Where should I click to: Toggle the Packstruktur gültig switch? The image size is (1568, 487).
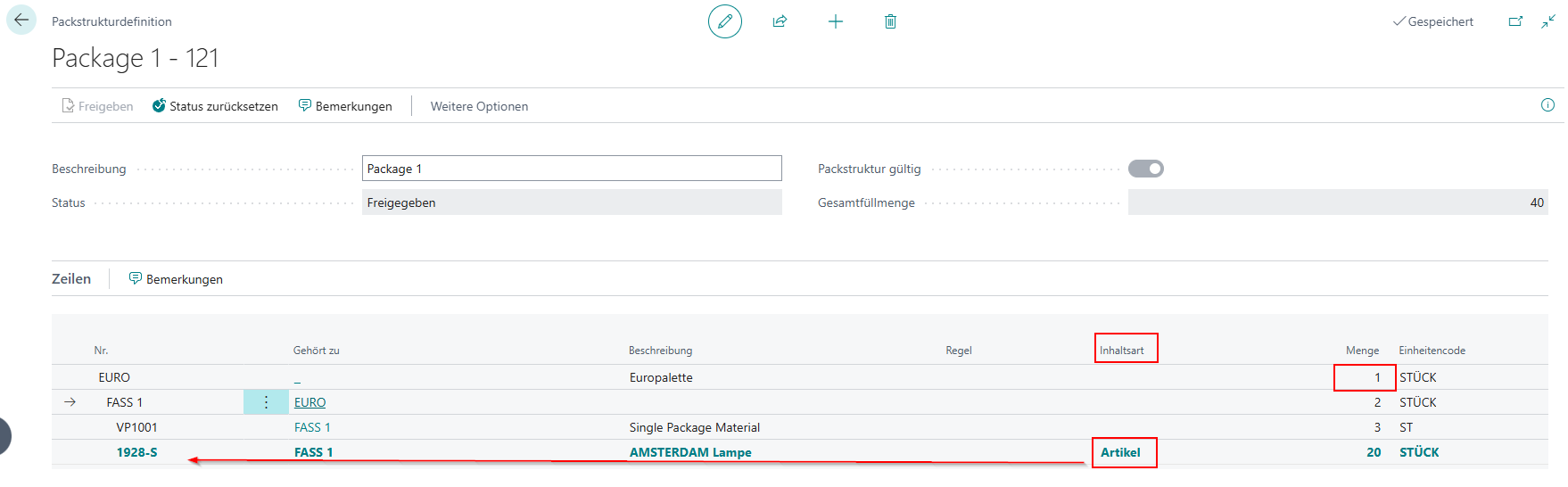pos(1146,169)
